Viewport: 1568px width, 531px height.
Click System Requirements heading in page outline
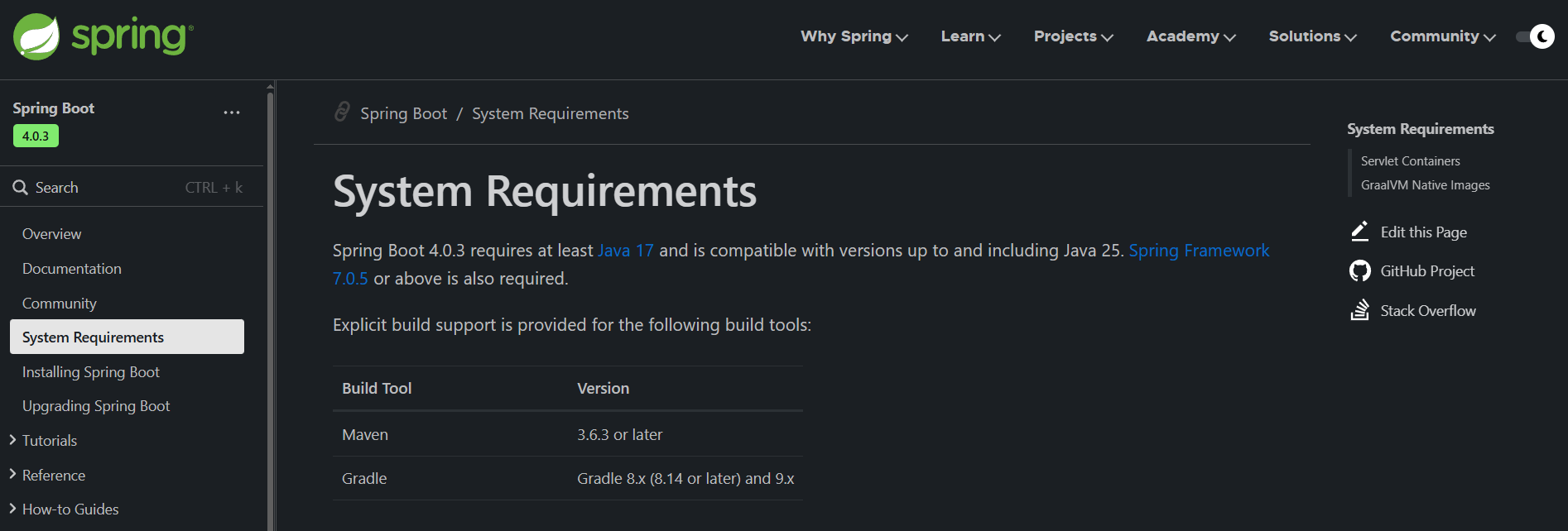pos(1421,129)
